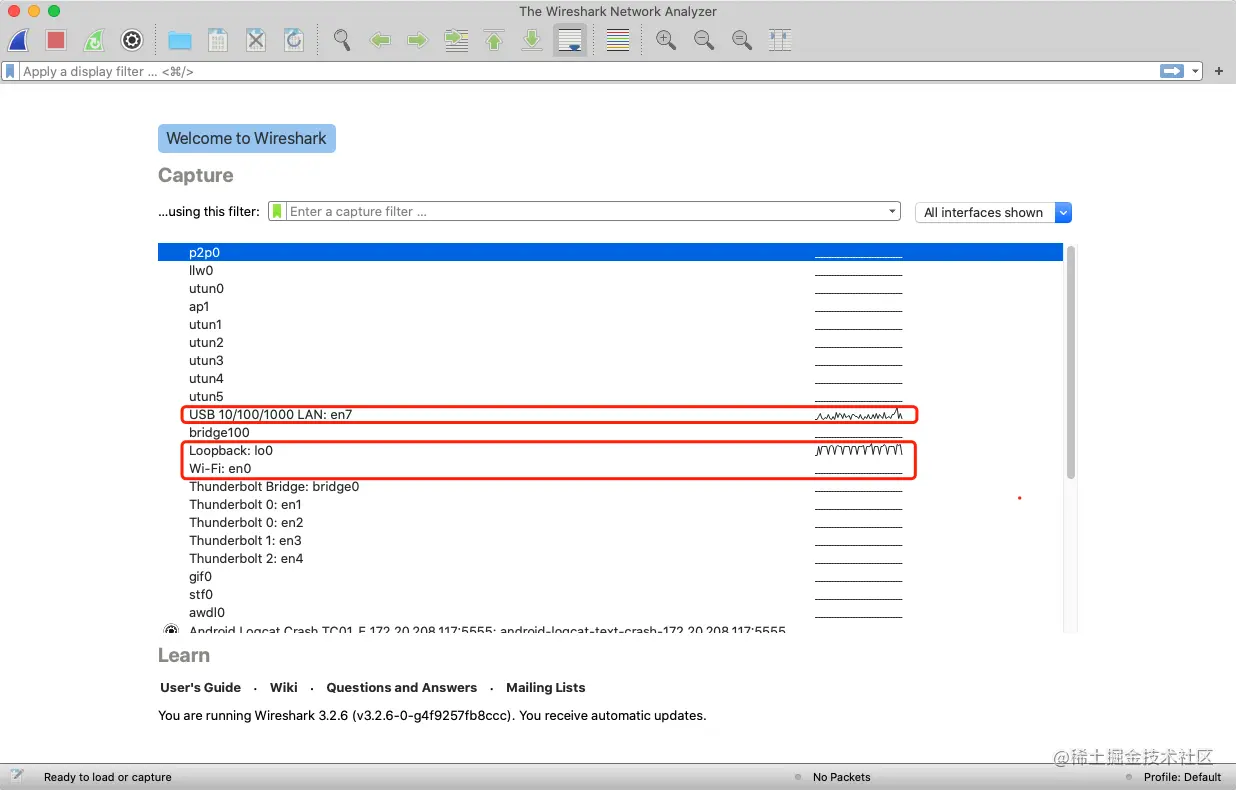Select Wi-Fi: en0 interface
This screenshot has width=1236, height=790.
tap(610, 468)
